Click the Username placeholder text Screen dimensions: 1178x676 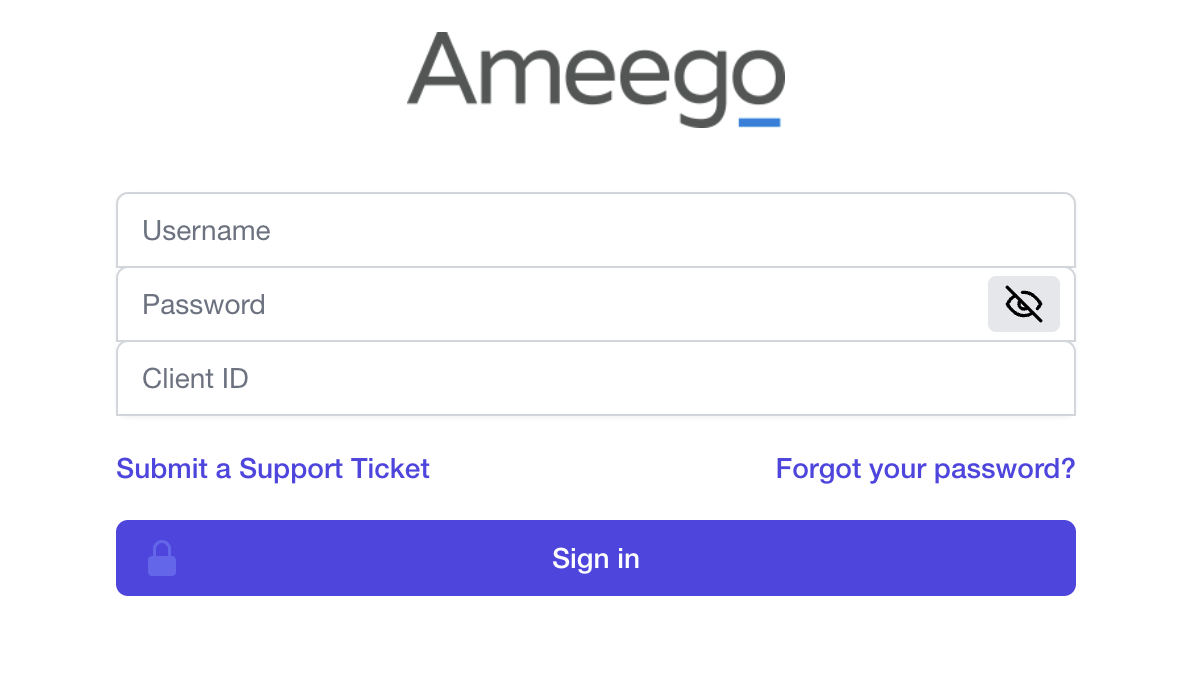pyautogui.click(x=206, y=230)
